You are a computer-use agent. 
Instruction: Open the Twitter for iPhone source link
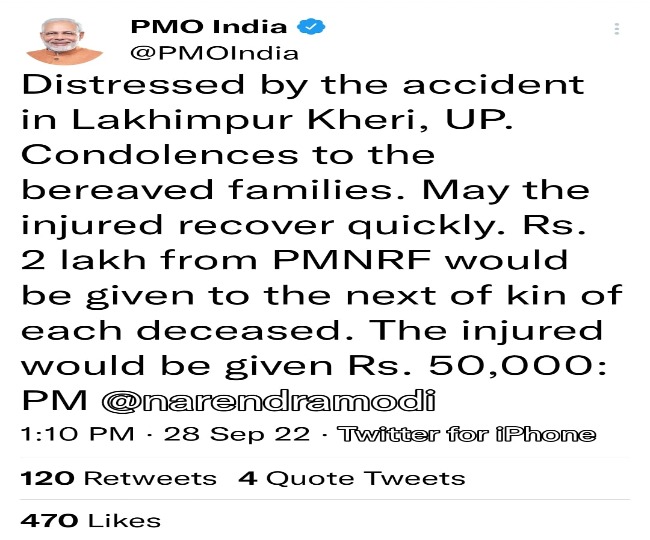point(467,434)
